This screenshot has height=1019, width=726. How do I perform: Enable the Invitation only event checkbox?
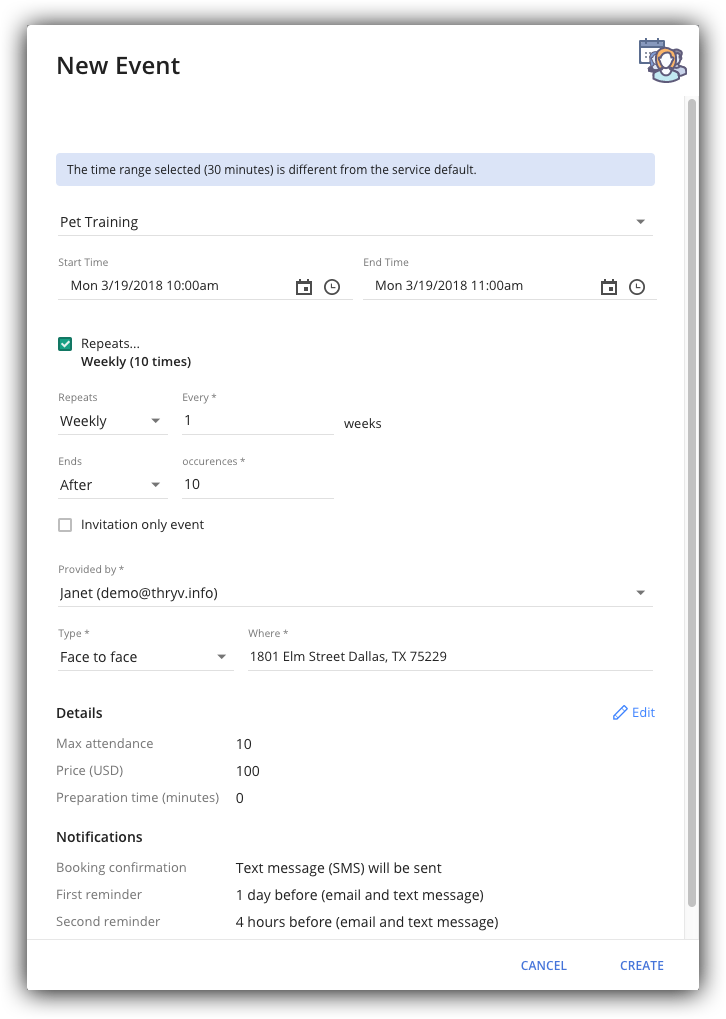(65, 525)
